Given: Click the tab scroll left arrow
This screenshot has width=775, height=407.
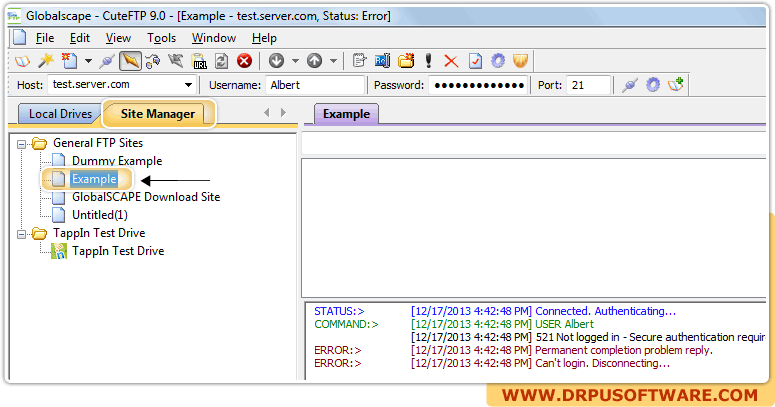Looking at the screenshot, I should click(266, 113).
